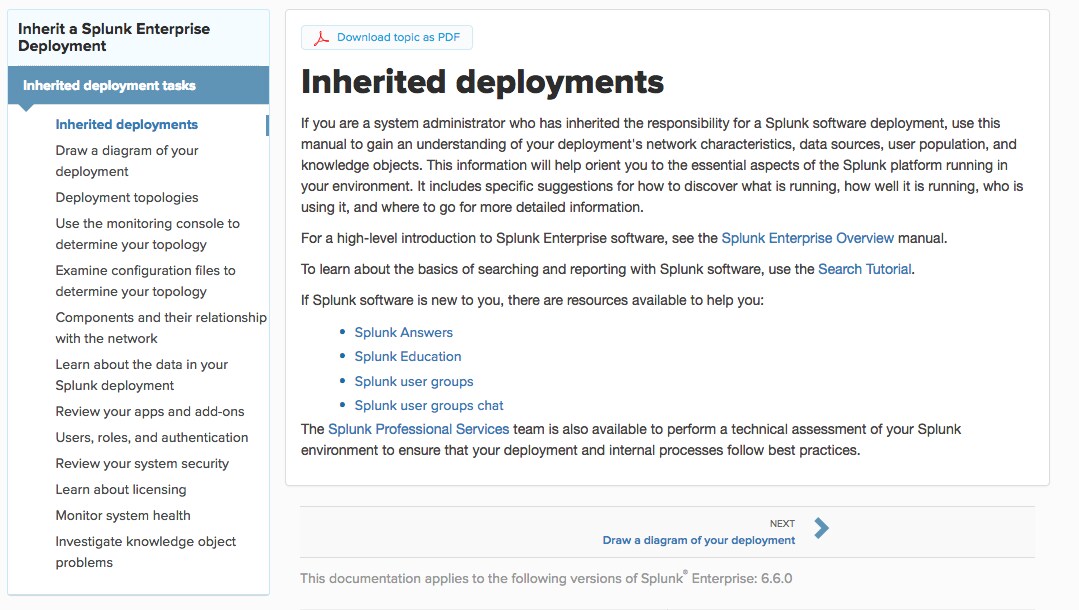Open Monitor system health topic
1079x610 pixels.
point(122,516)
